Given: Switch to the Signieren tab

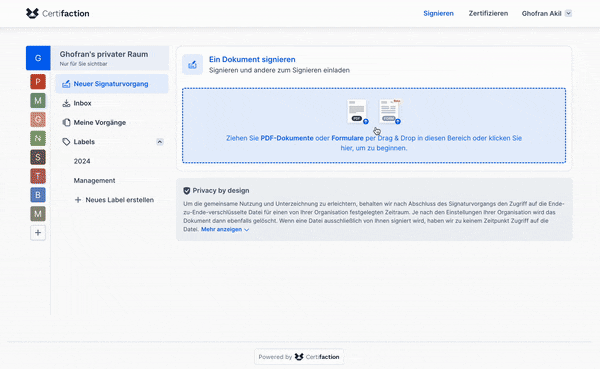Looking at the screenshot, I should tap(439, 13).
